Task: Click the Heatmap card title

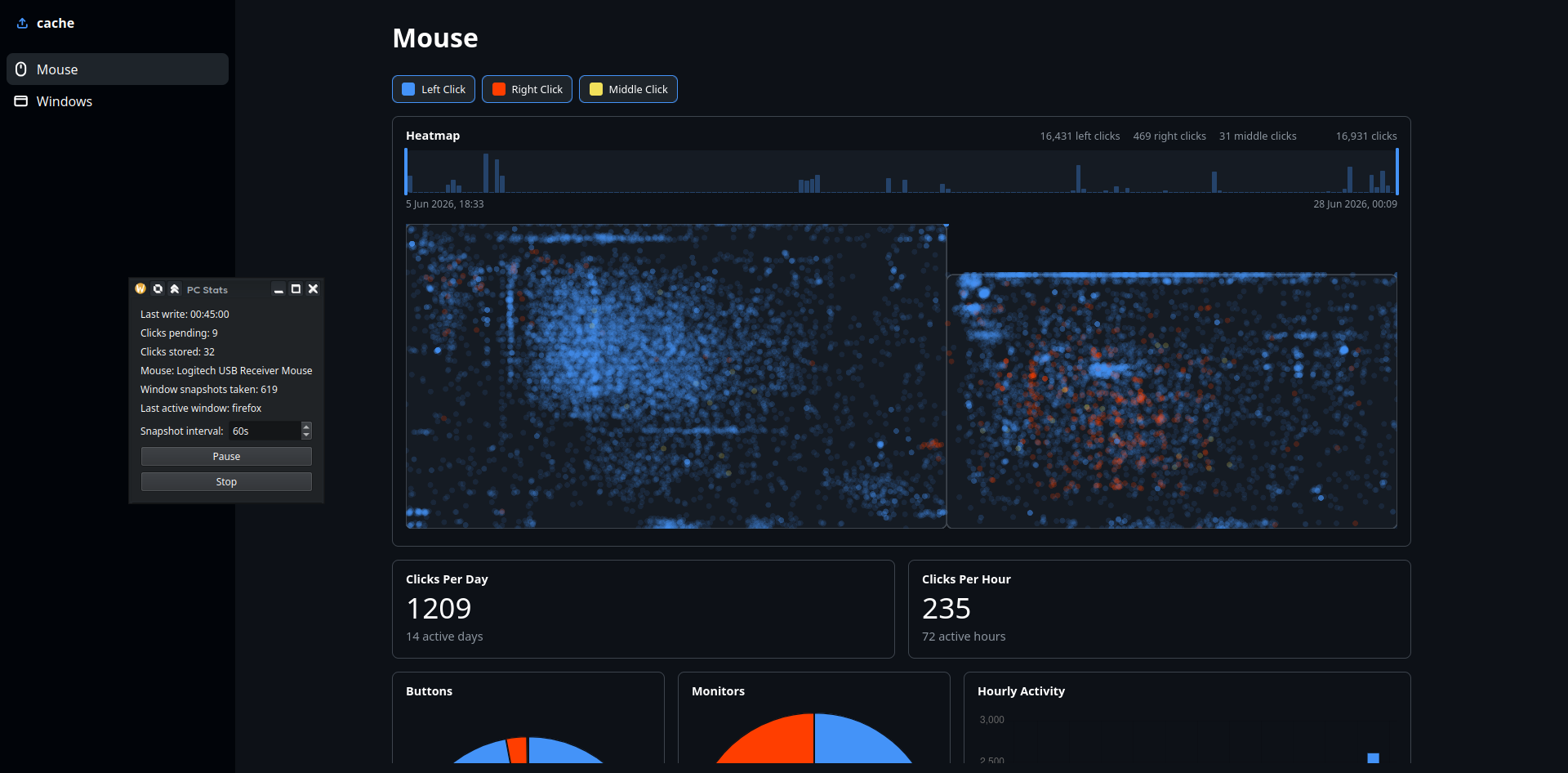Action: pyautogui.click(x=433, y=136)
